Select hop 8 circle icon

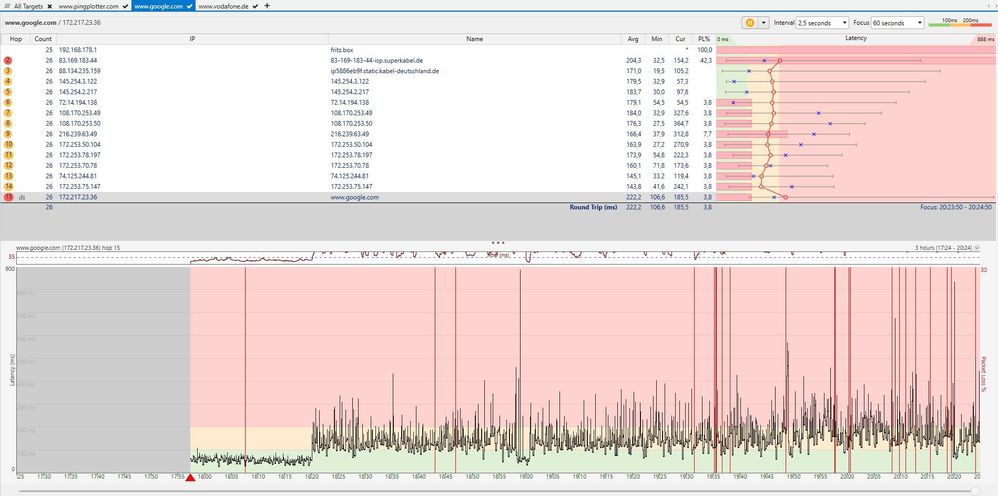click(x=8, y=124)
